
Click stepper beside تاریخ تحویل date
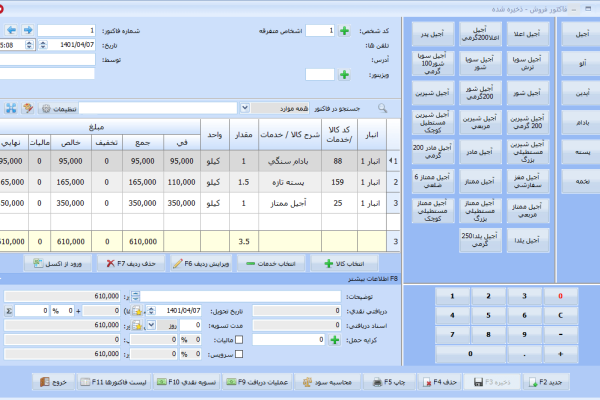click(151, 311)
